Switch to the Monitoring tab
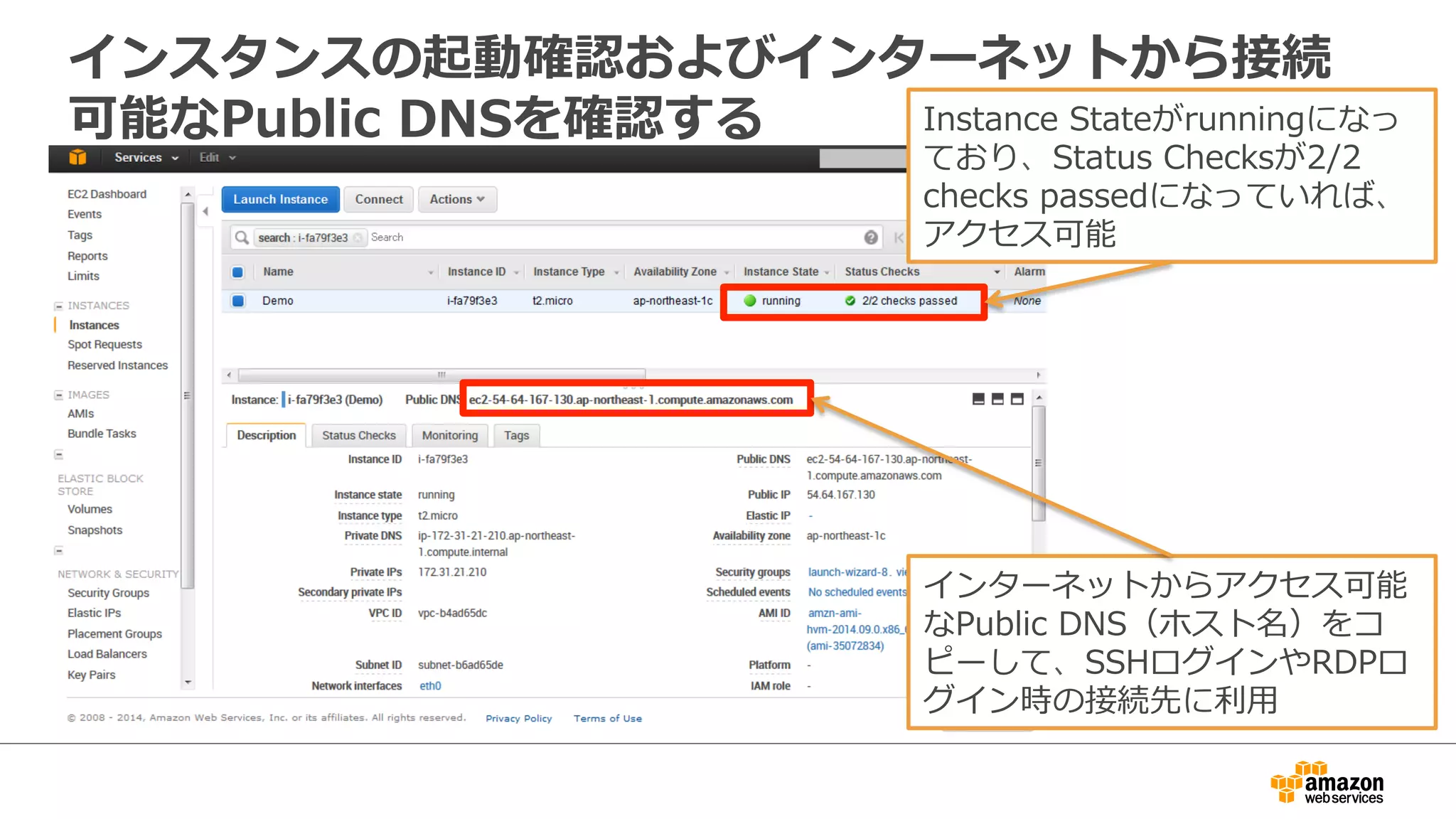1456x819 pixels. point(450,436)
